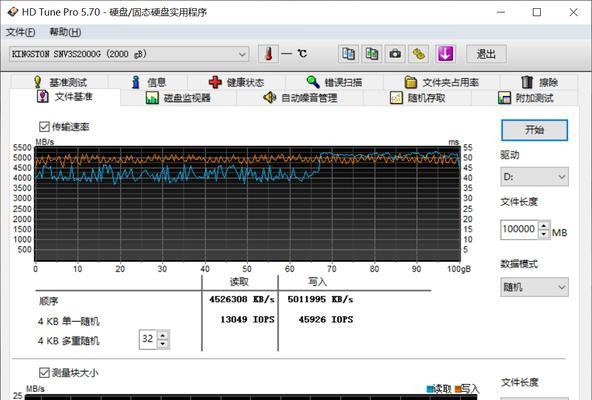Click the 45926 IOPS write value

click(x=326, y=320)
